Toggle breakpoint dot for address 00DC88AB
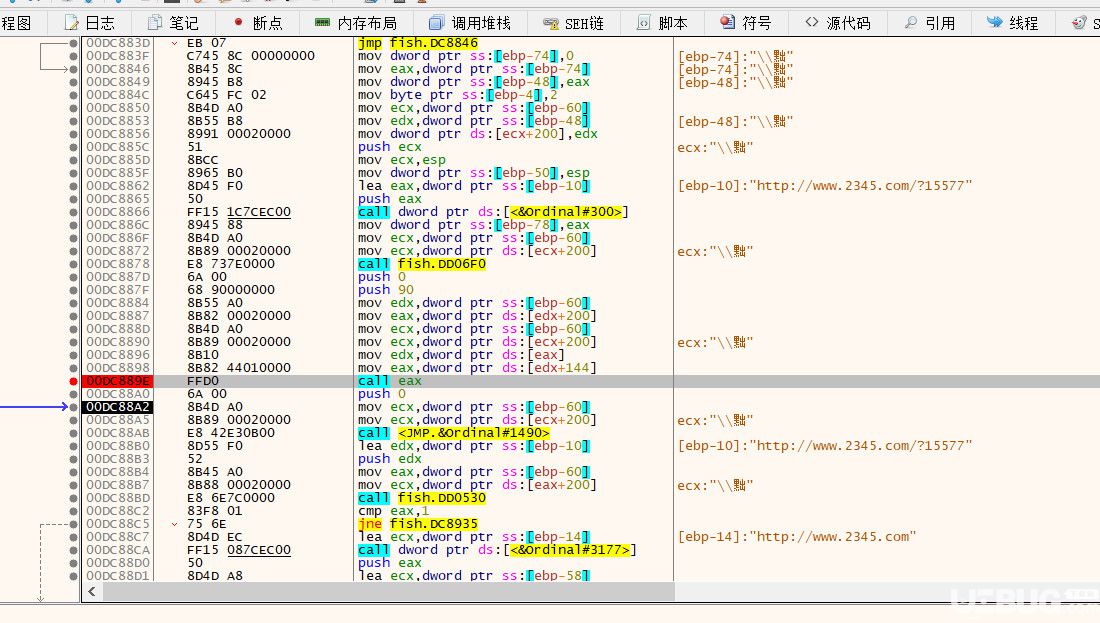Screen dimensions: 1100x623 pos(73,433)
